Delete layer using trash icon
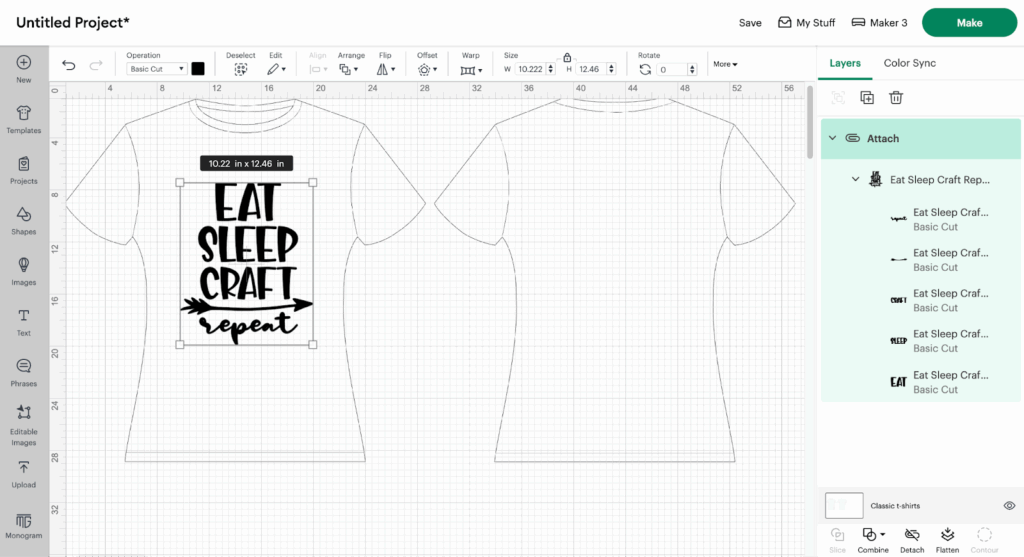 pyautogui.click(x=896, y=97)
